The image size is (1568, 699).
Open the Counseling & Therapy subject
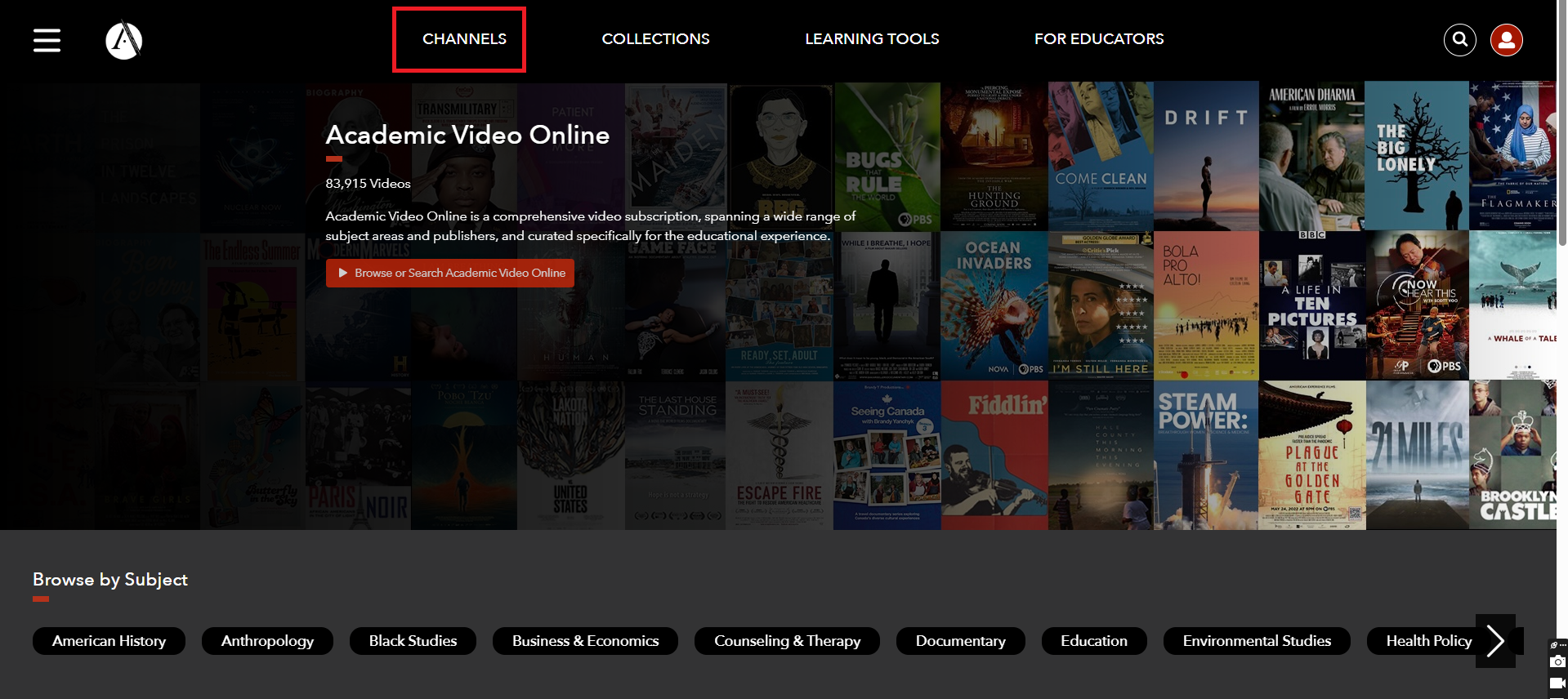point(787,641)
